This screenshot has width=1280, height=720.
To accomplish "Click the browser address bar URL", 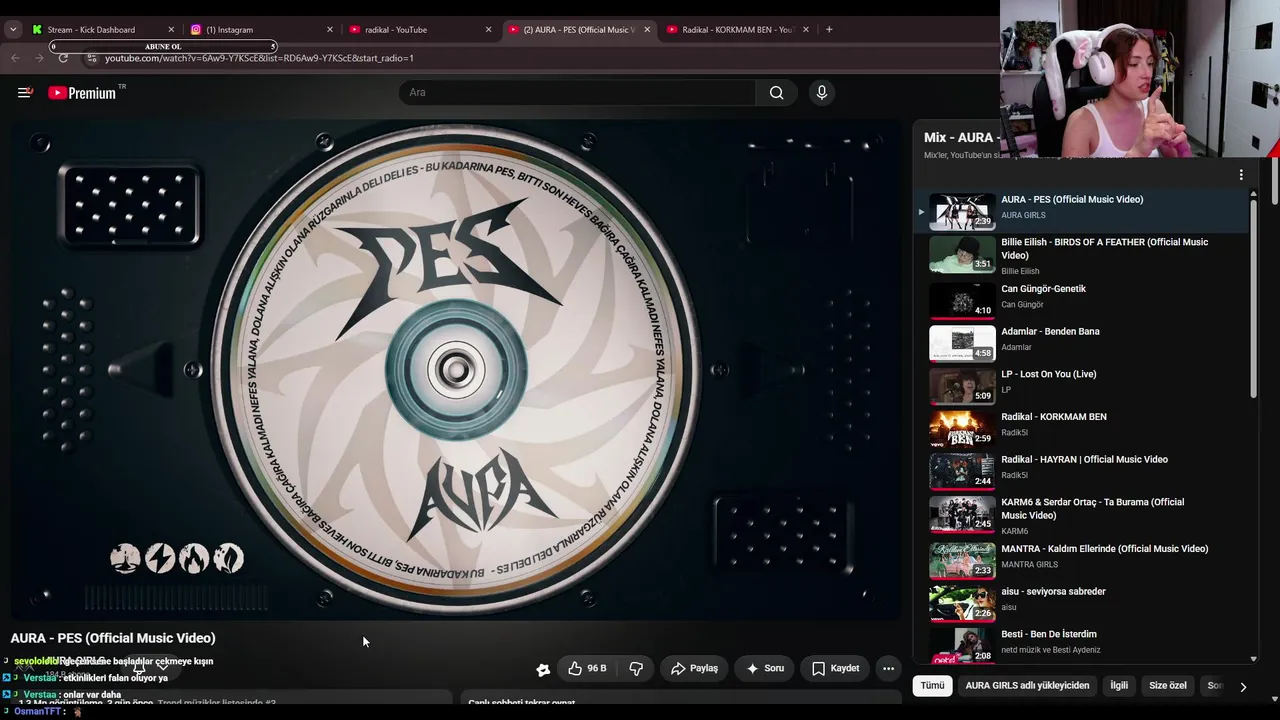I will coord(259,58).
